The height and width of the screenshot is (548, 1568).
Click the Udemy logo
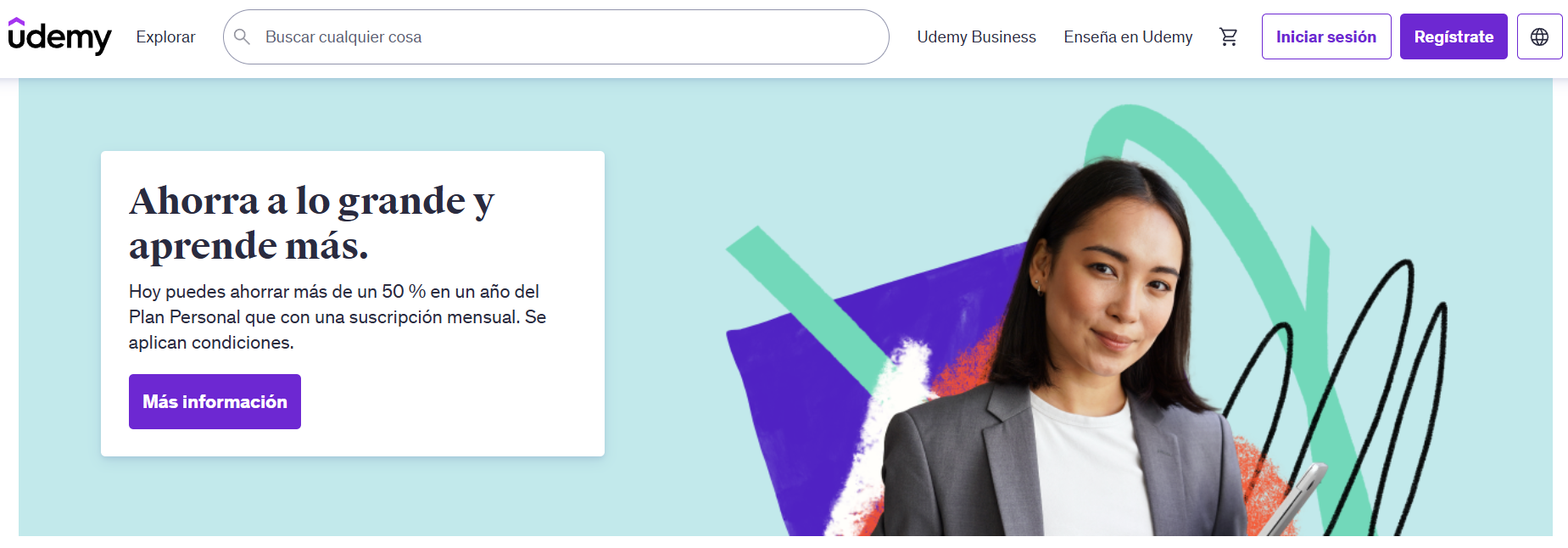(59, 36)
